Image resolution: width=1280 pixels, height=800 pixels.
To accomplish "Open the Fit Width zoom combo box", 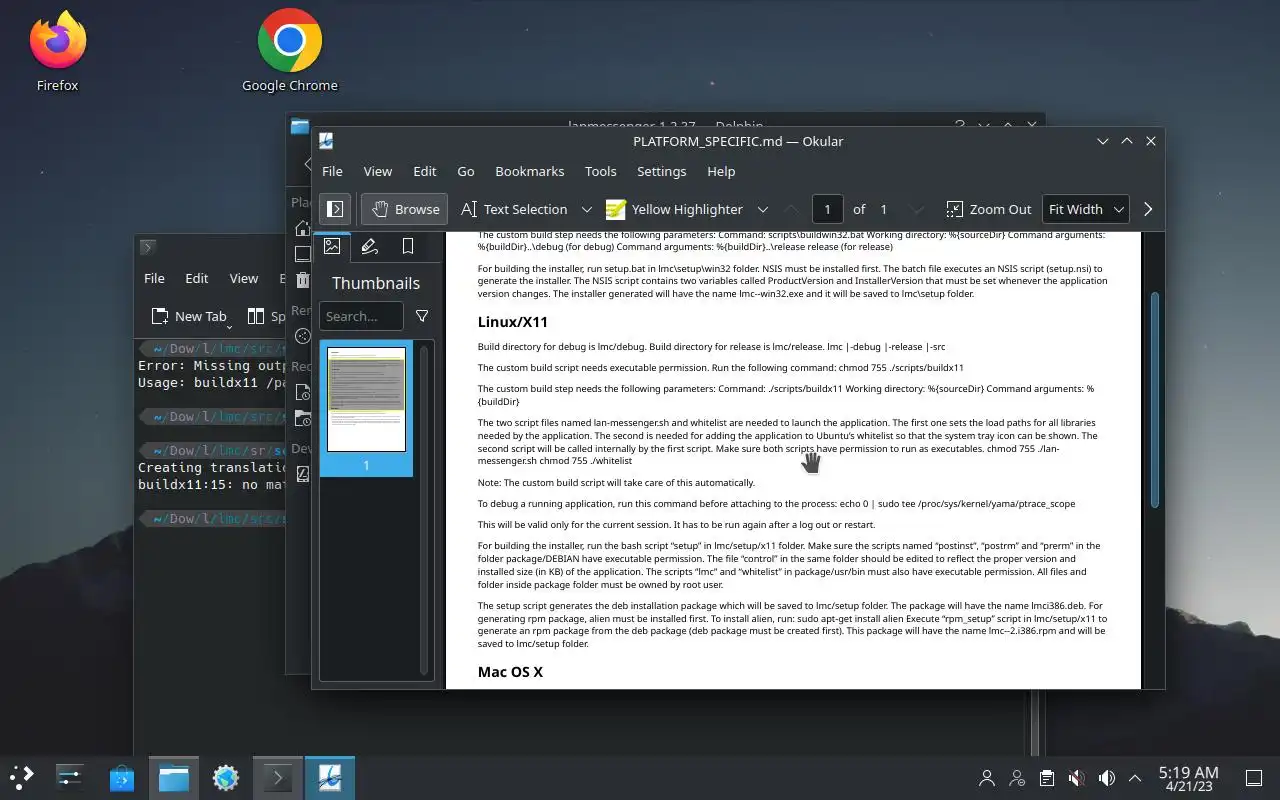I will [1085, 209].
